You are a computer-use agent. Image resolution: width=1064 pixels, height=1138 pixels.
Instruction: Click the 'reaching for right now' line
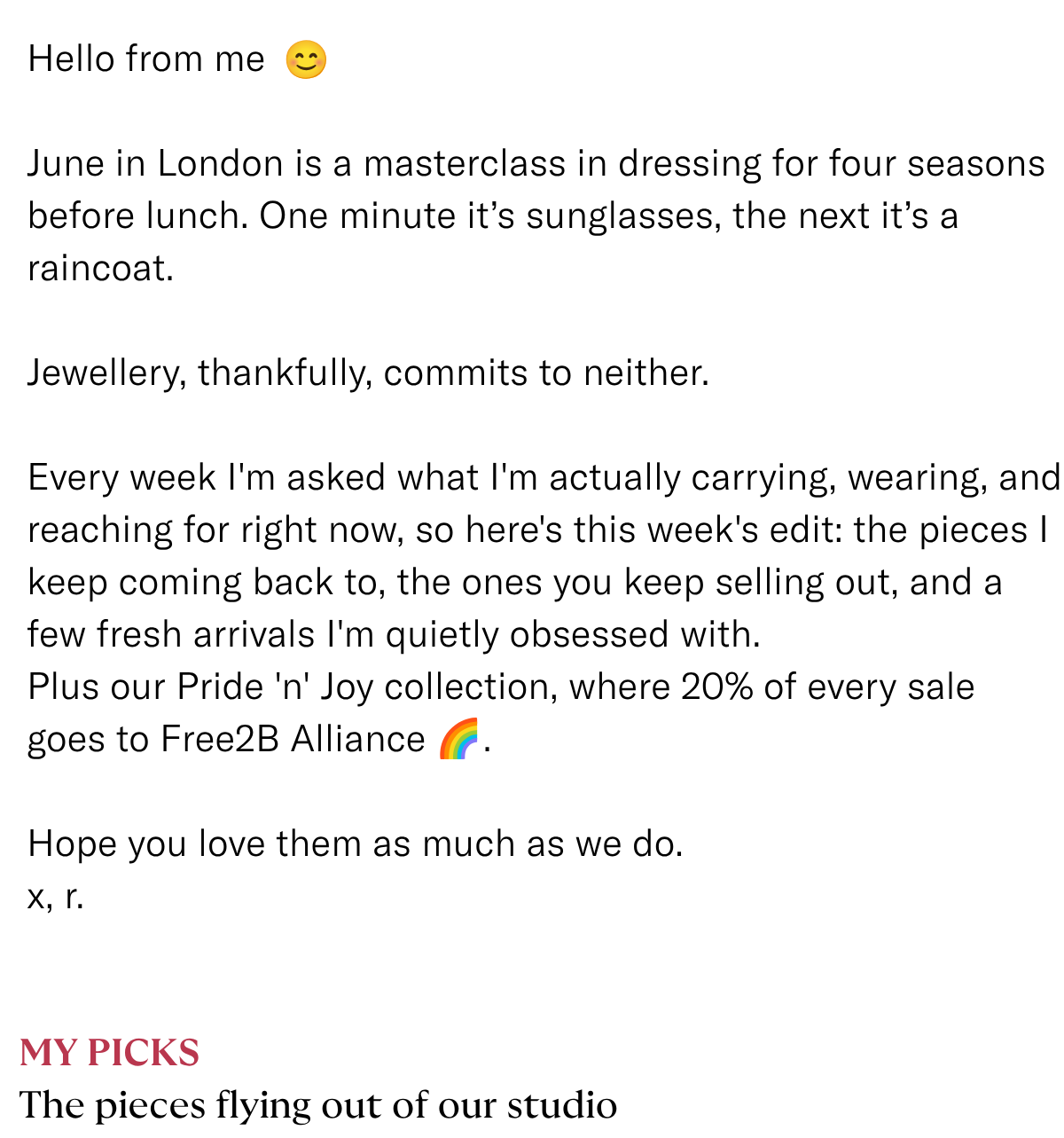coord(538,530)
